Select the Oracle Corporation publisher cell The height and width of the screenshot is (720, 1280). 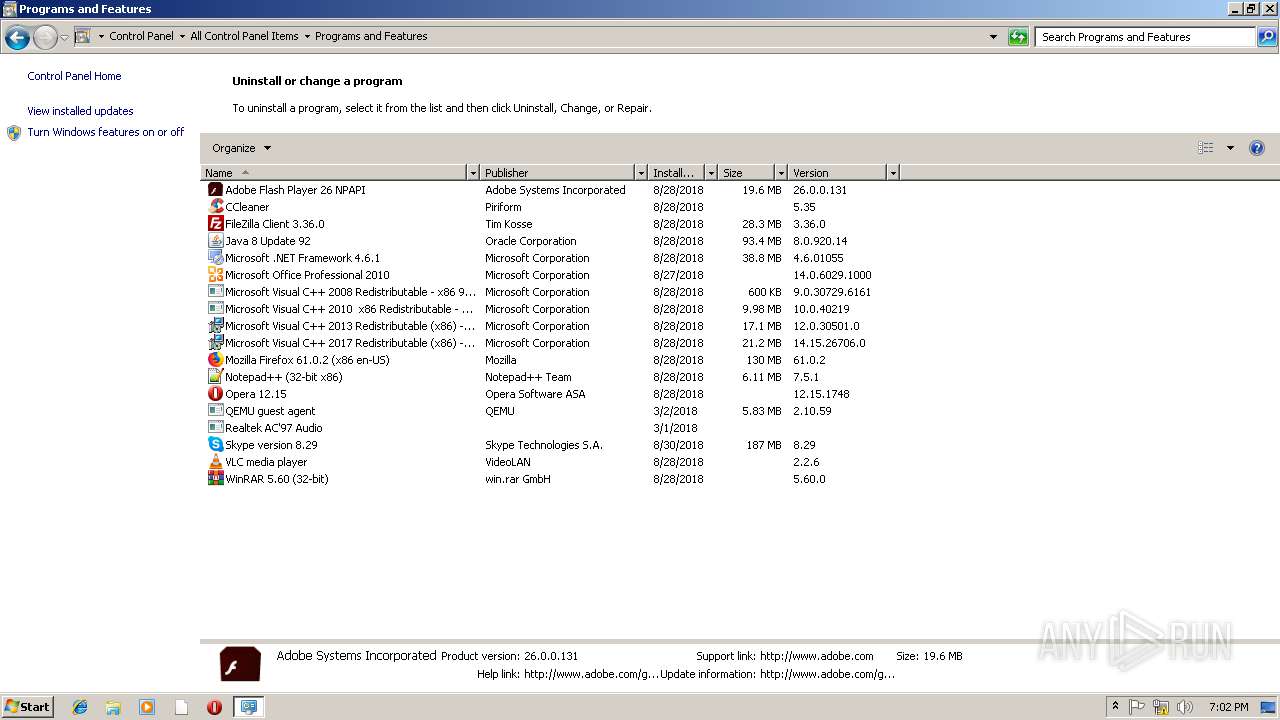coord(531,241)
